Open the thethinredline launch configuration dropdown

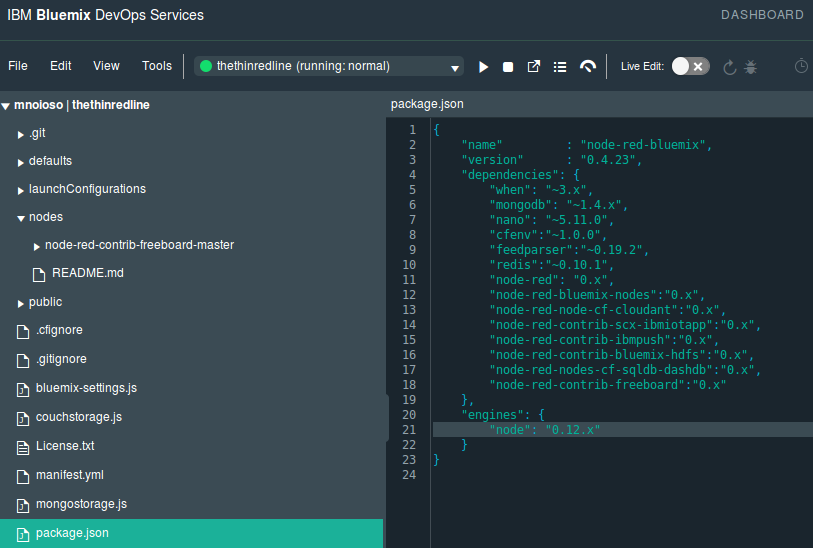[329, 66]
